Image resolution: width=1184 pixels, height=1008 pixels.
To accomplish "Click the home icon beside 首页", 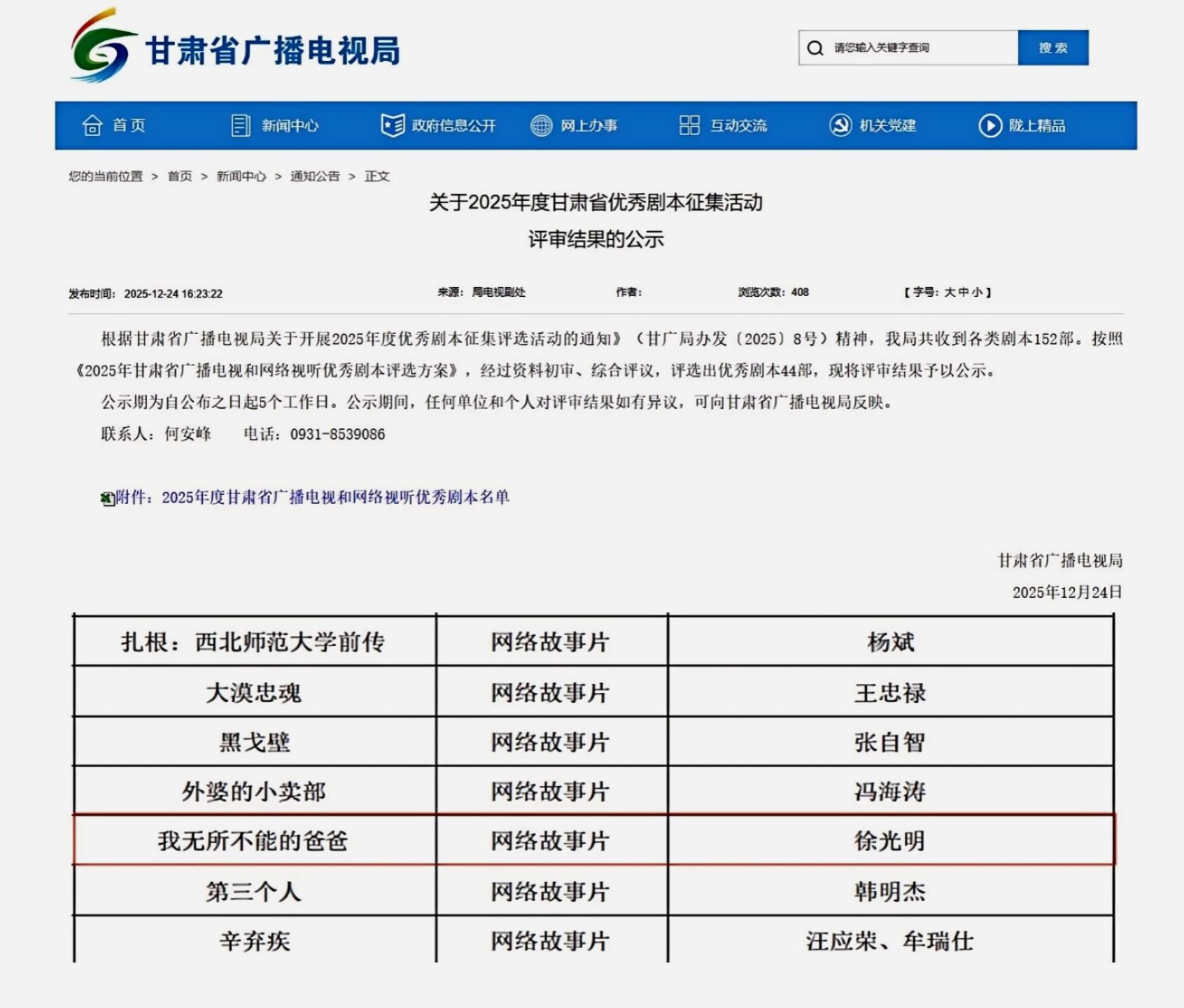I will click(92, 125).
